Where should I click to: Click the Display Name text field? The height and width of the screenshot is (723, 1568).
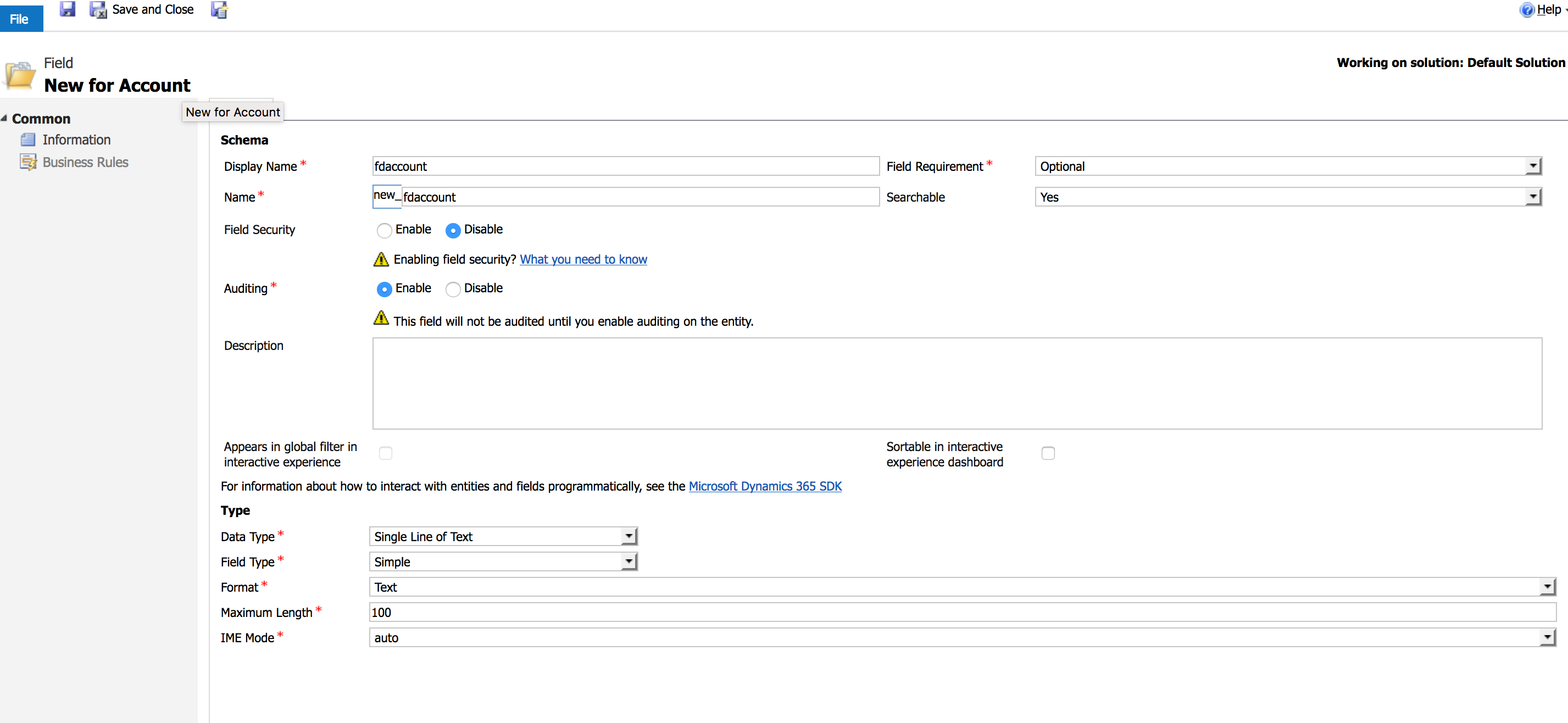tap(625, 166)
